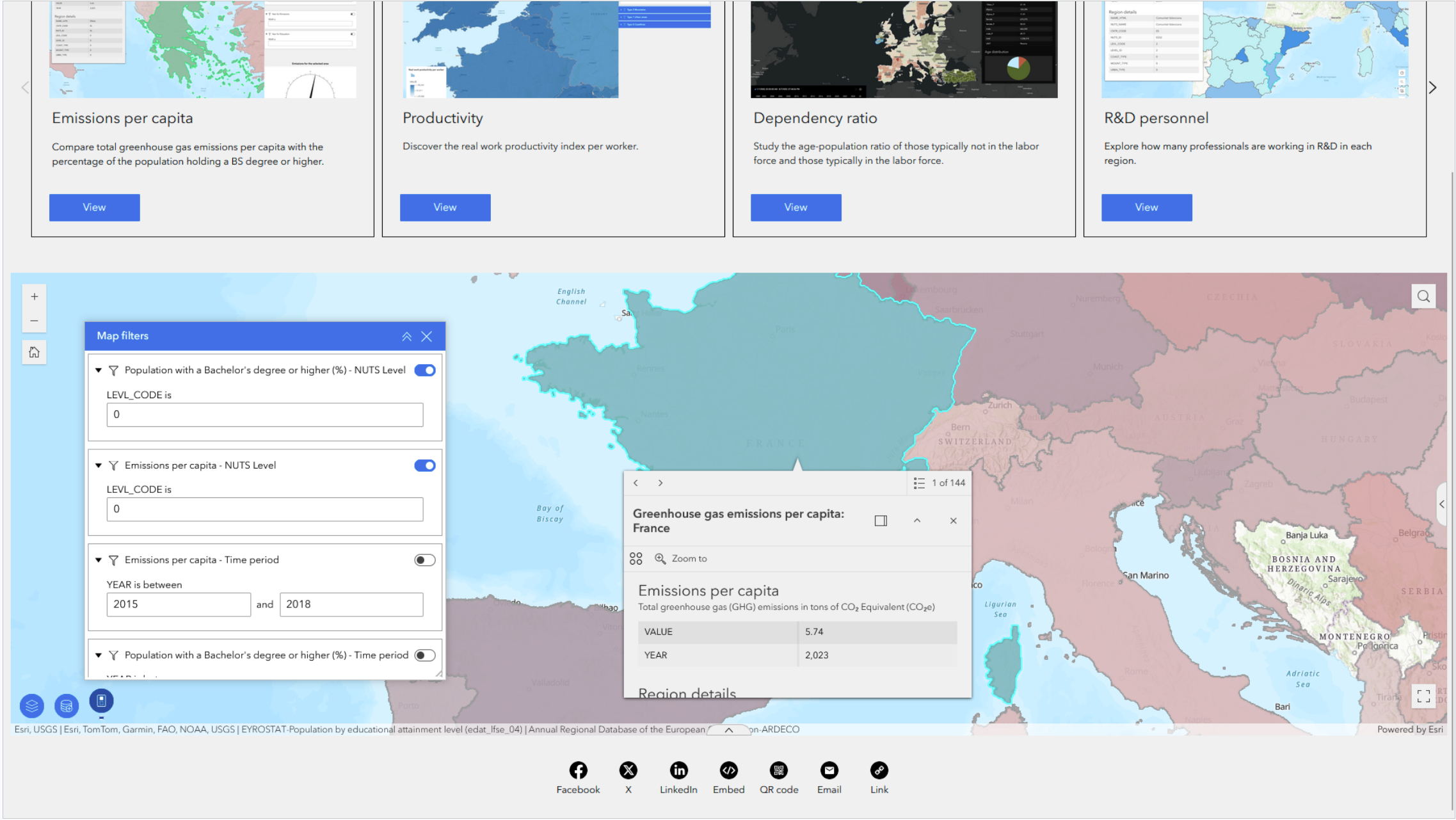Image resolution: width=1456 pixels, height=820 pixels.
Task: Go to next feature in popup
Action: 660,483
